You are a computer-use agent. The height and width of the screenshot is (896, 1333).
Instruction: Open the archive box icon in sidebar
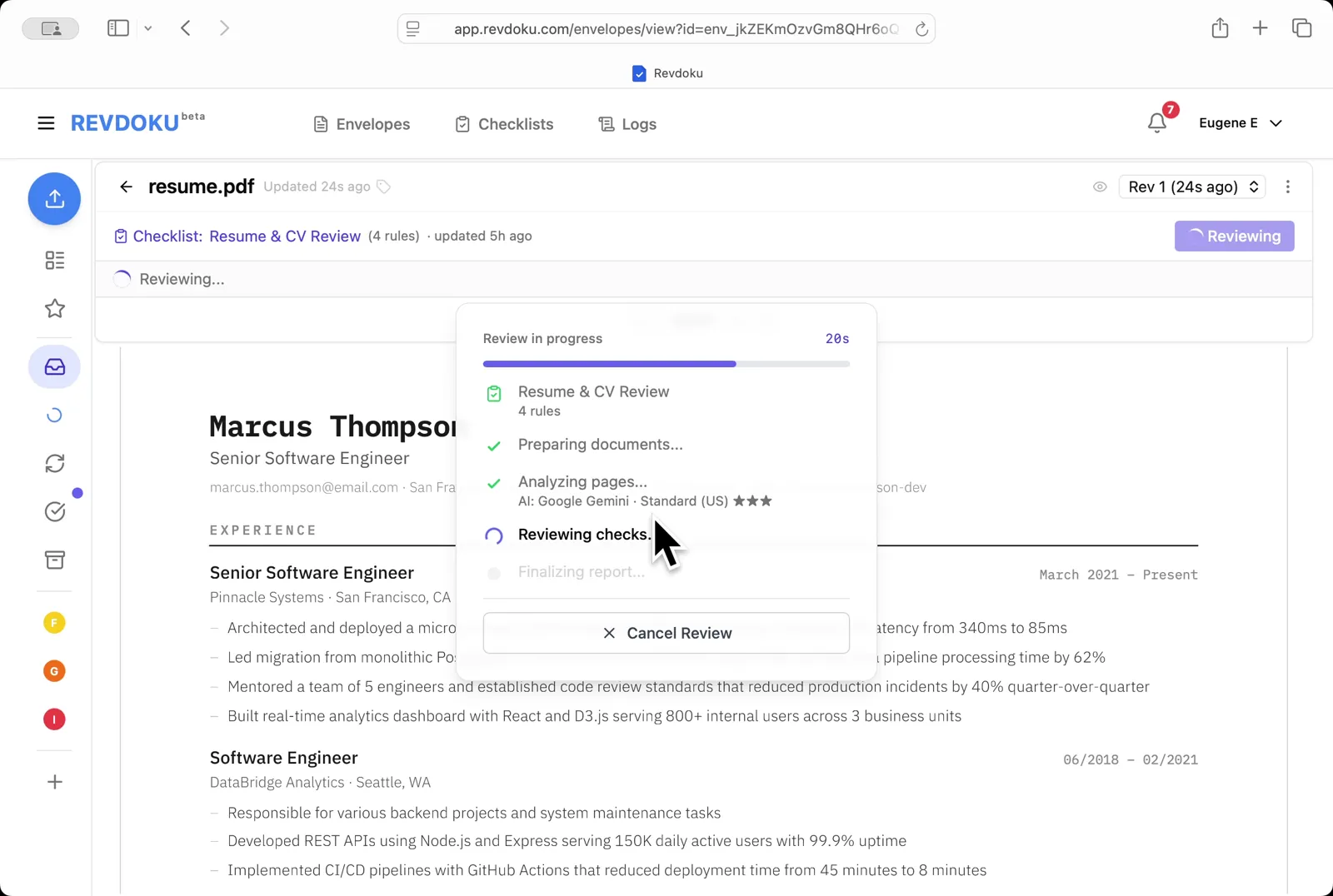click(54, 560)
